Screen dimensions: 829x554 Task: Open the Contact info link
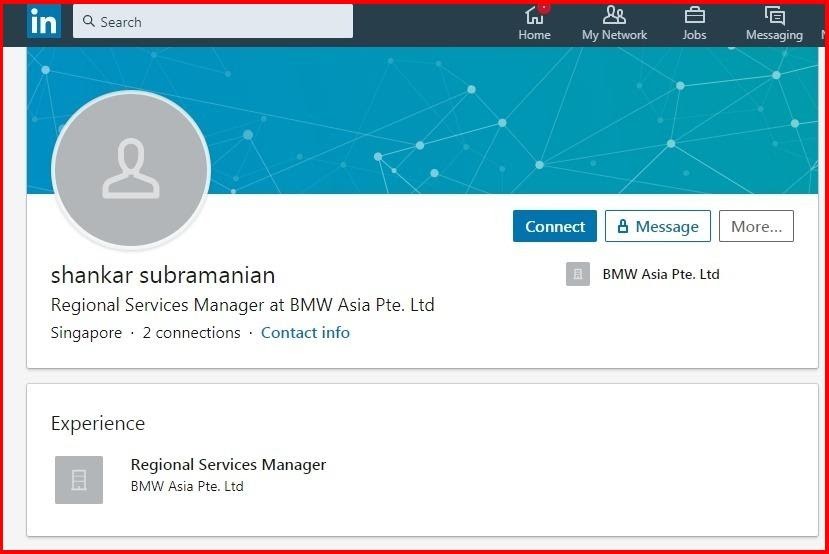[x=305, y=333]
